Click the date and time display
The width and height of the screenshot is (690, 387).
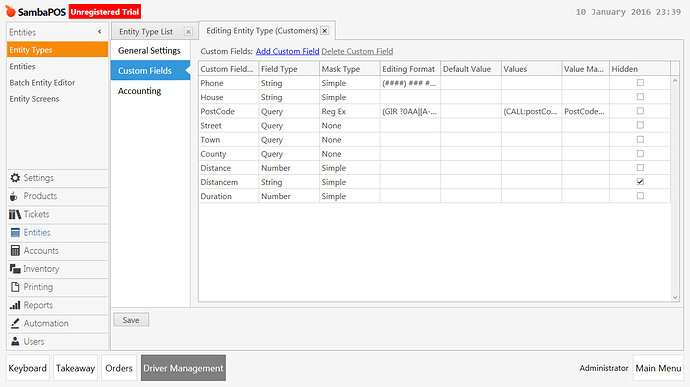point(628,12)
